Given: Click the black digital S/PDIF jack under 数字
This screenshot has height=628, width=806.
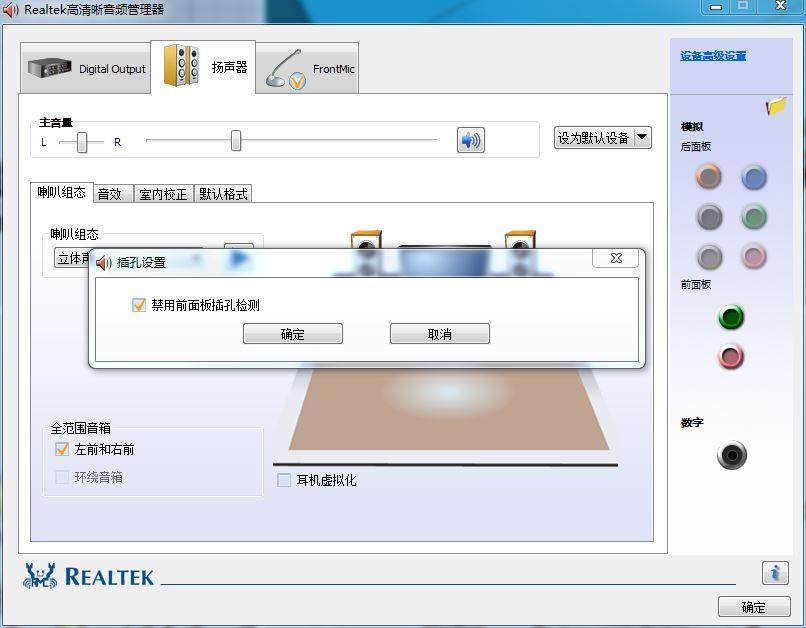Looking at the screenshot, I should pyautogui.click(x=731, y=455).
